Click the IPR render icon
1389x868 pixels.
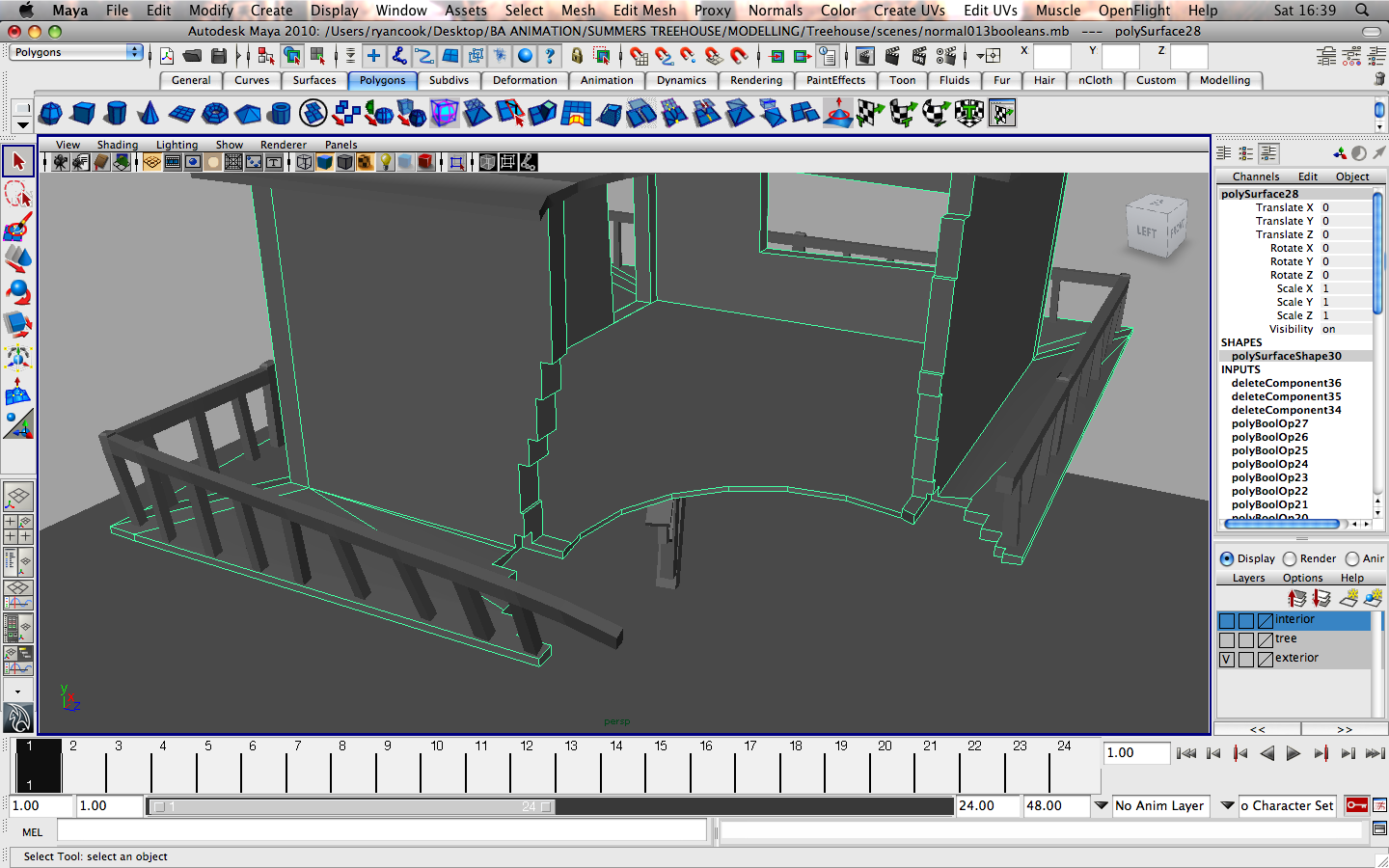[919, 56]
